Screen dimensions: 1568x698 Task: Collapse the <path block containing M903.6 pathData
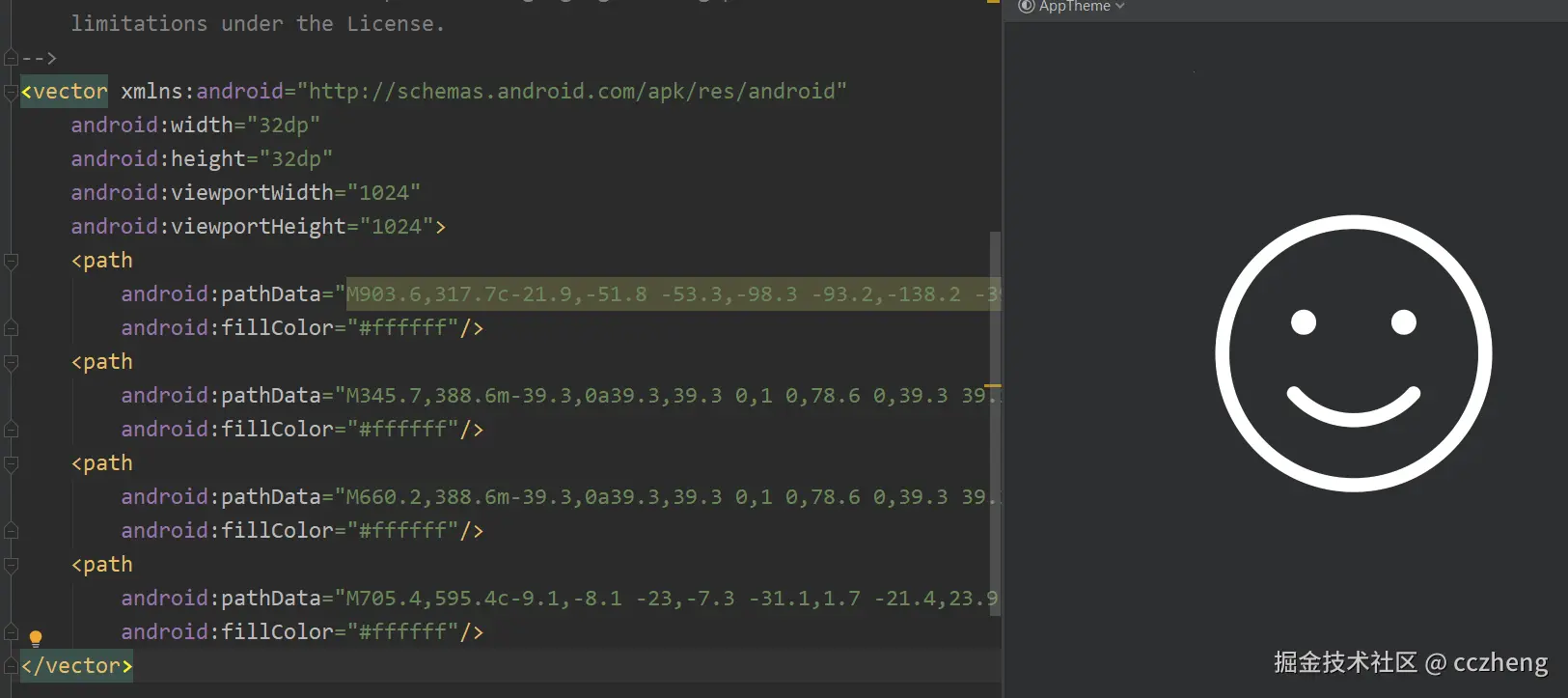coord(11,262)
